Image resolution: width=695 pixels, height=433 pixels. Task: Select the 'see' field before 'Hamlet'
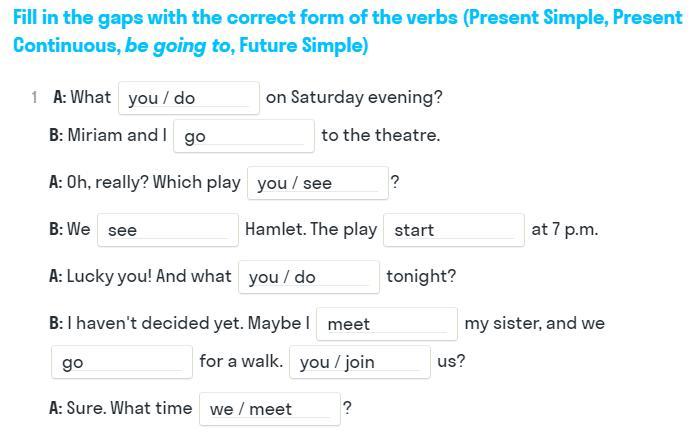pos(167,230)
